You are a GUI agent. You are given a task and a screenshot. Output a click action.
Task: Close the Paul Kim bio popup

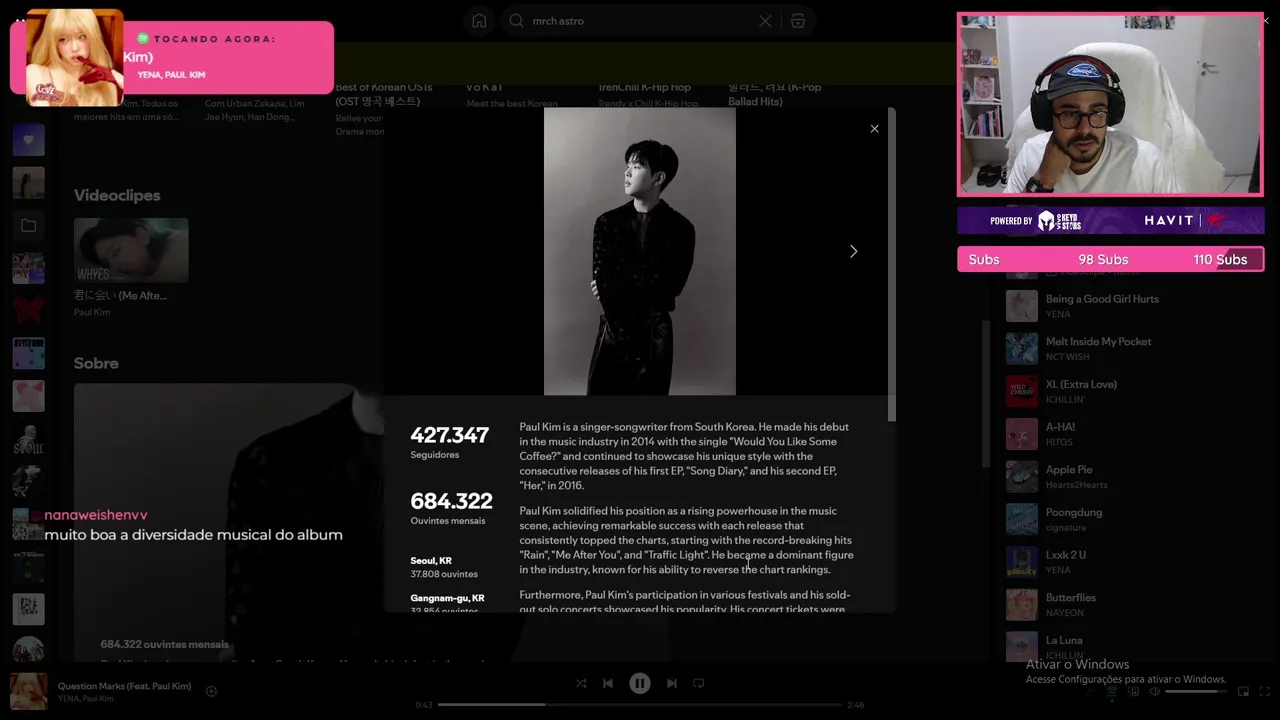click(x=874, y=128)
